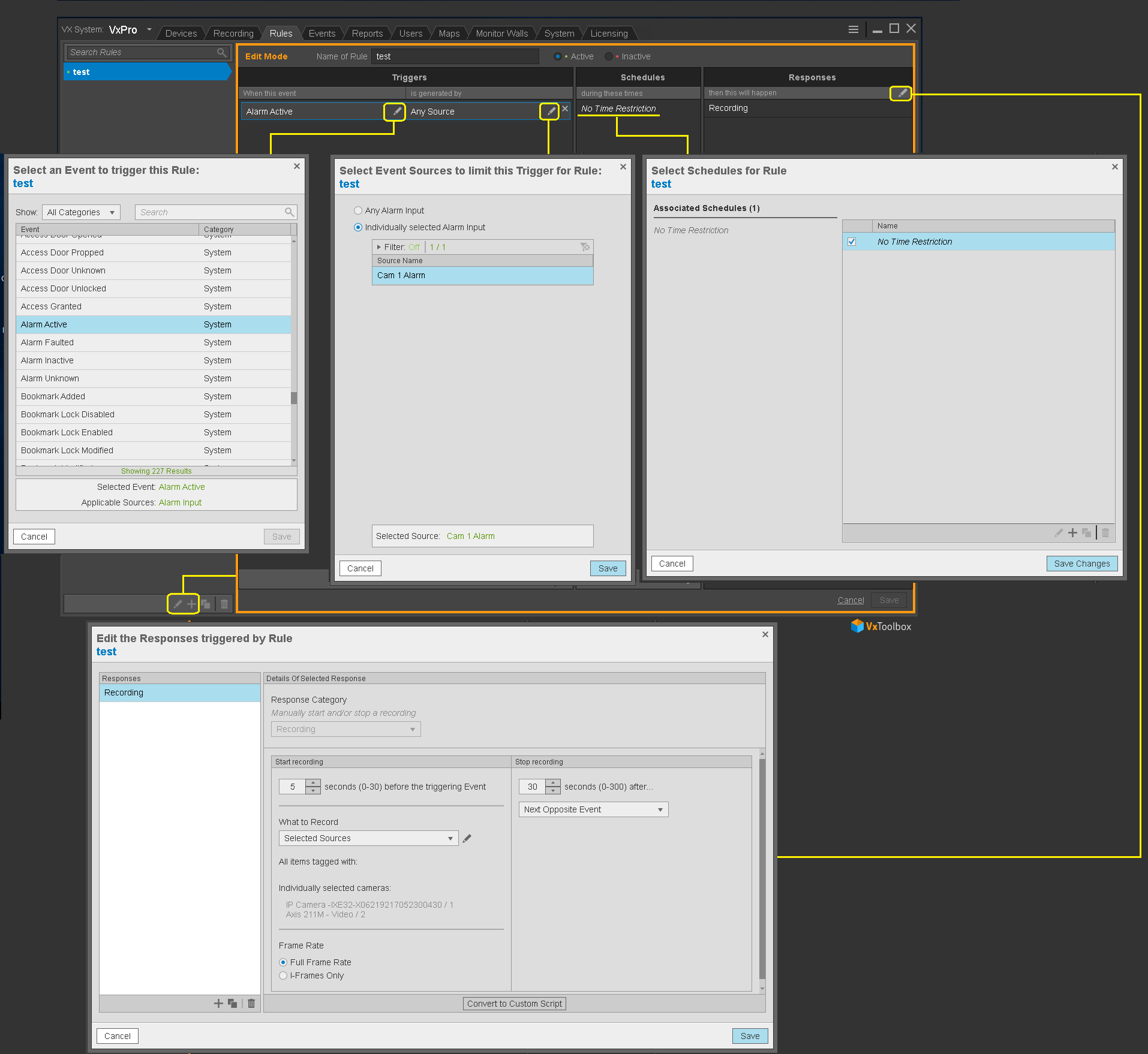Open the Selected Sources dropdown
This screenshot has width=1148, height=1054.
pyautogui.click(x=368, y=838)
